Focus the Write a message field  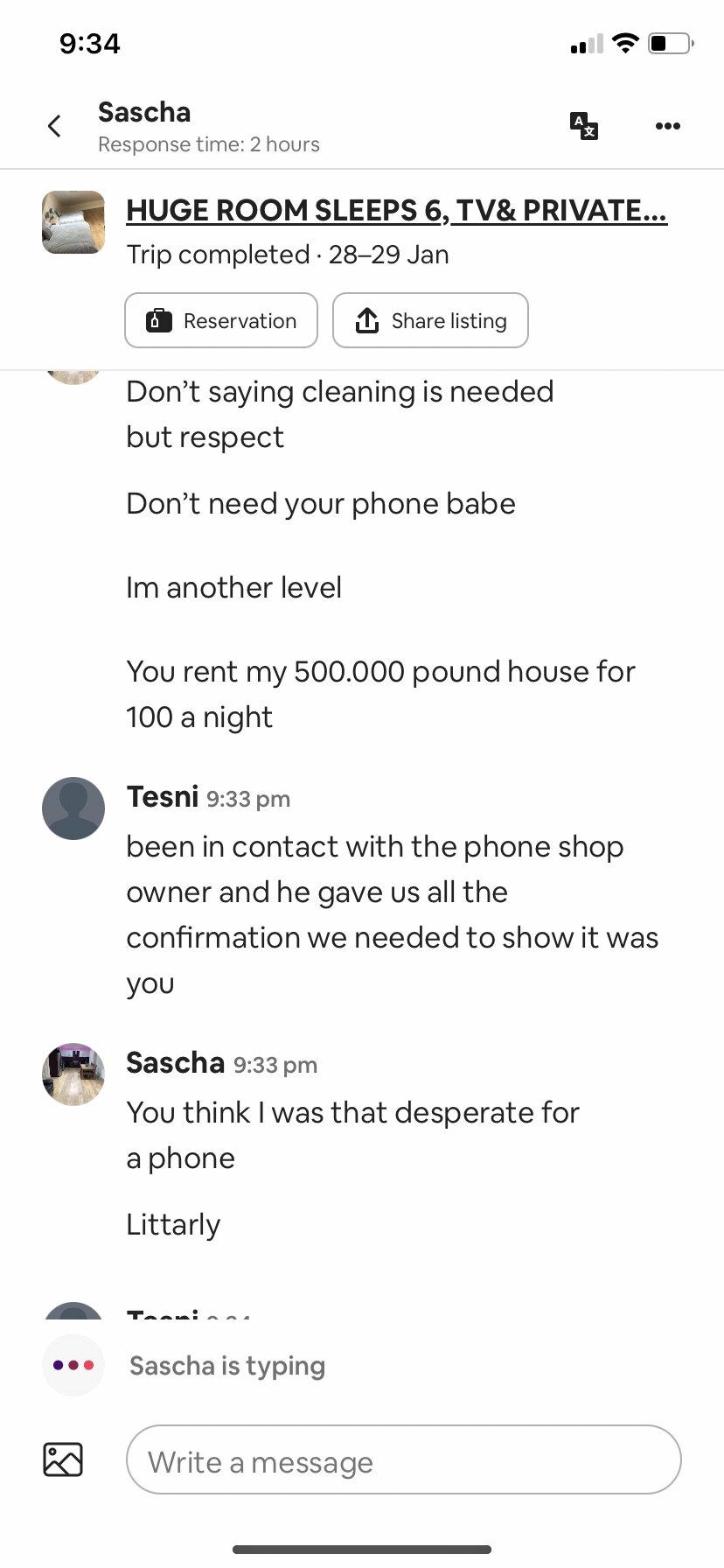tap(403, 1459)
